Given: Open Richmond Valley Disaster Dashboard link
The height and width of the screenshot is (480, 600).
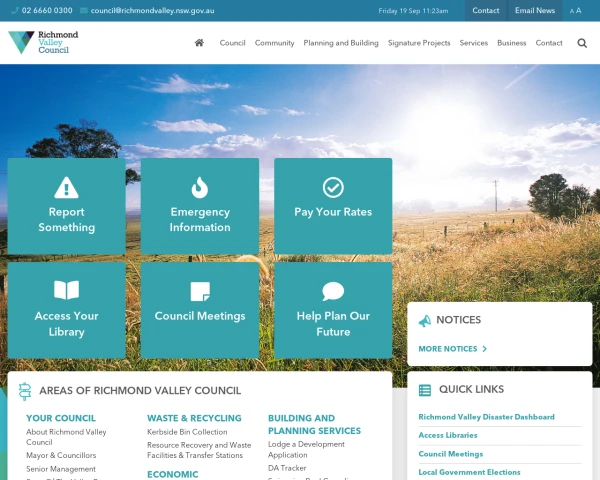Looking at the screenshot, I should click(x=486, y=417).
